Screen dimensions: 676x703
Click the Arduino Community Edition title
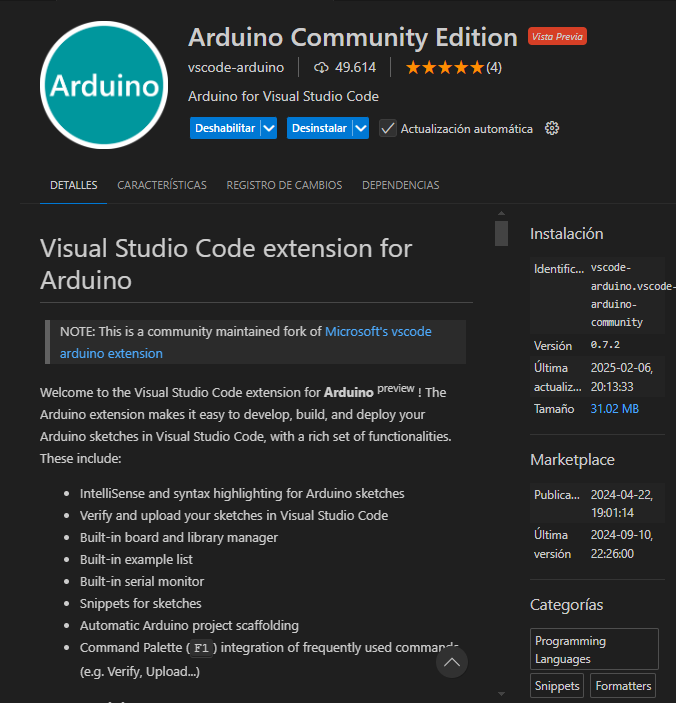pyautogui.click(x=353, y=37)
